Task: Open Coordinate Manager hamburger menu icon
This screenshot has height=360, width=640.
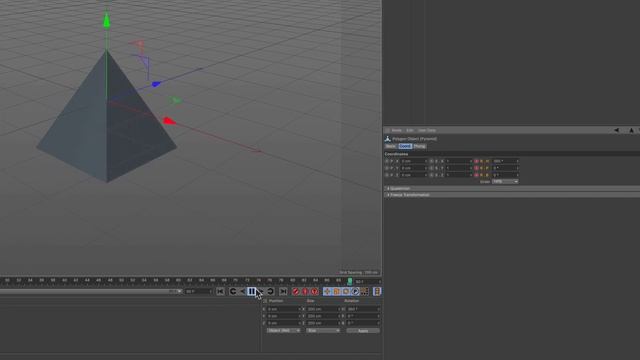Action: pyautogui.click(x=264, y=301)
